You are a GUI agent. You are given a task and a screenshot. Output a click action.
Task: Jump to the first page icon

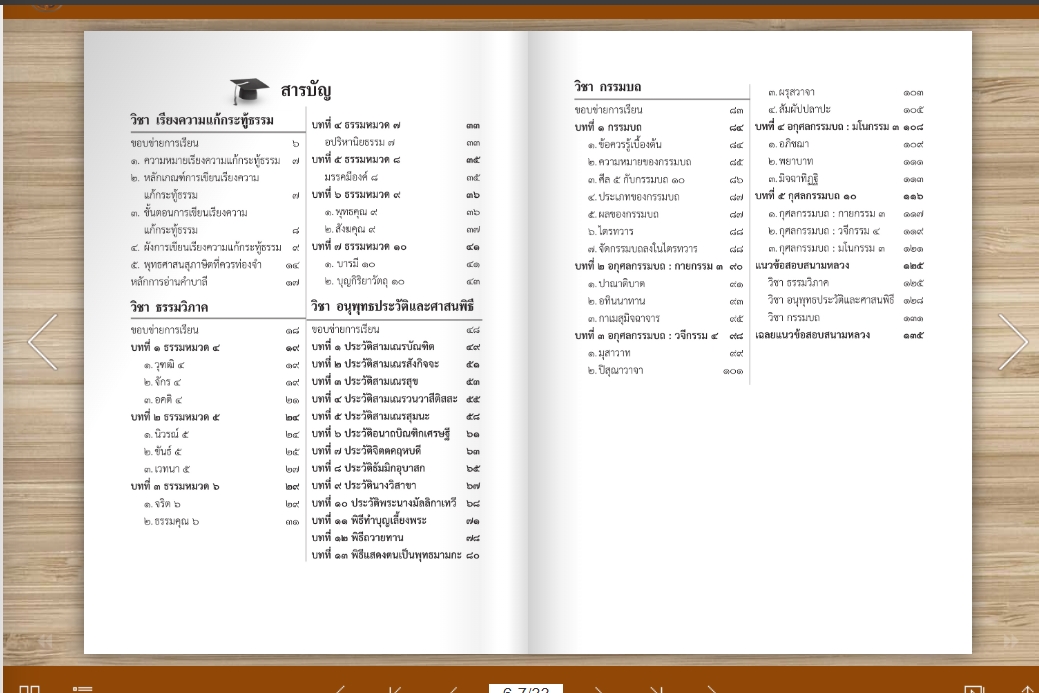click(x=393, y=690)
